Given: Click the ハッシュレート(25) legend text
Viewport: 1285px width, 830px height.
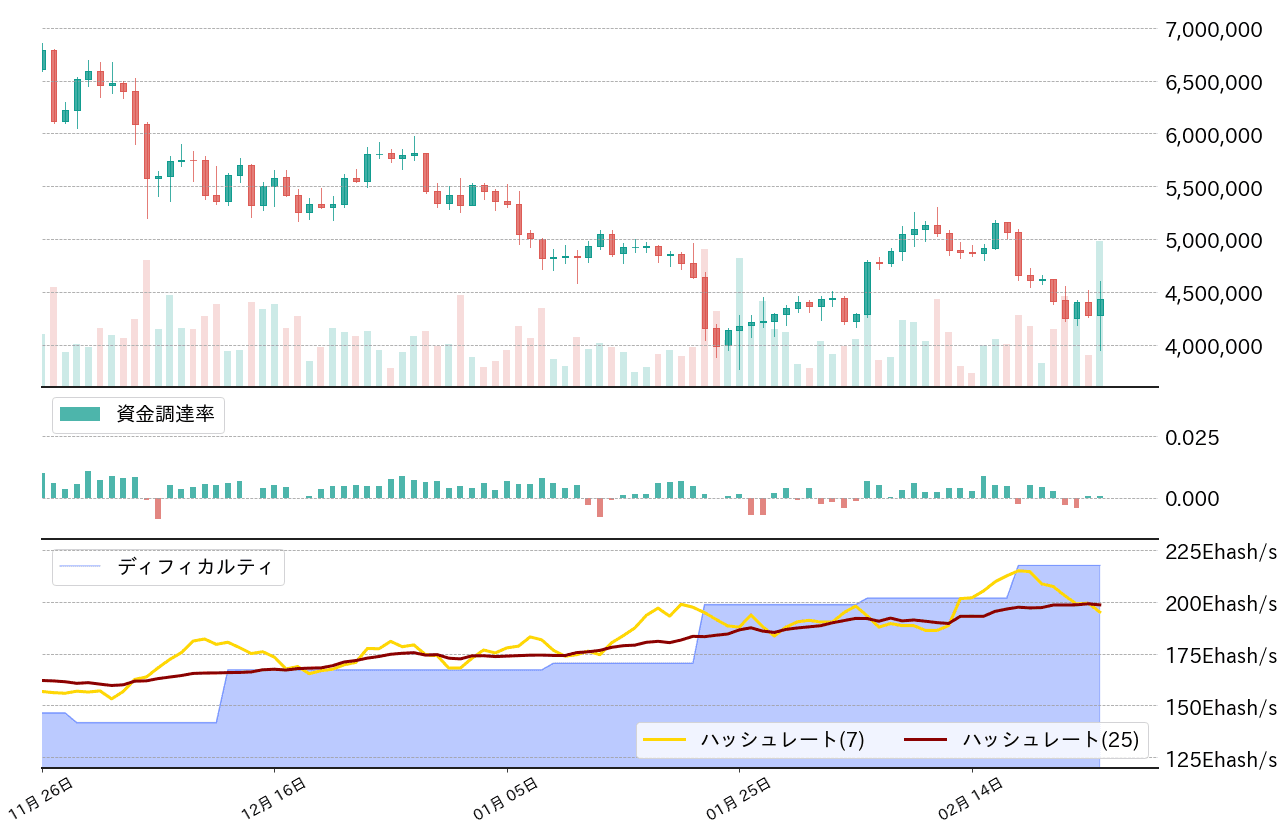Looking at the screenshot, I should tap(1049, 738).
